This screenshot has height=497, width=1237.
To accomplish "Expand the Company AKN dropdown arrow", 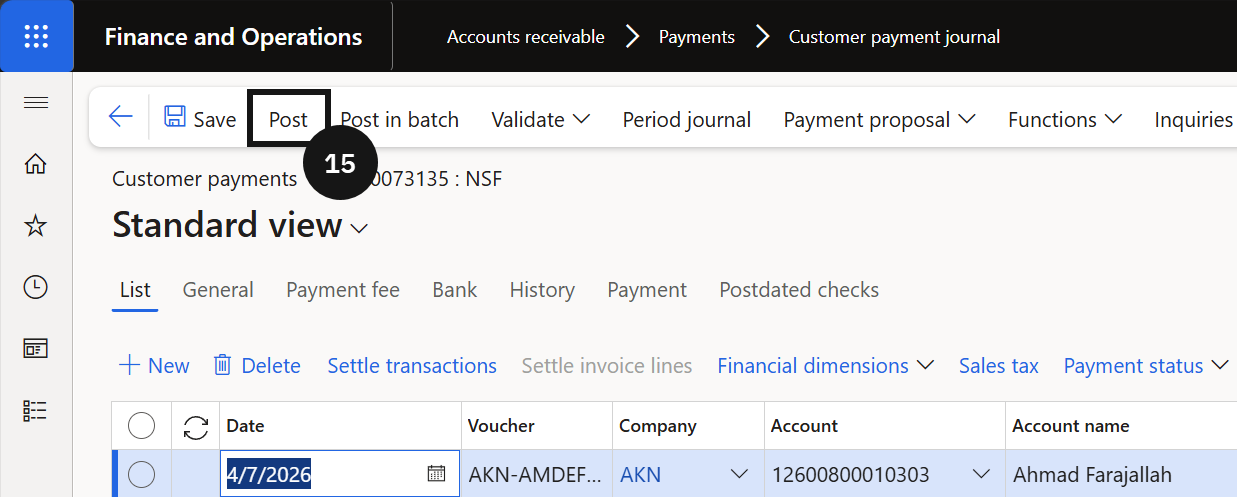I will point(740,474).
